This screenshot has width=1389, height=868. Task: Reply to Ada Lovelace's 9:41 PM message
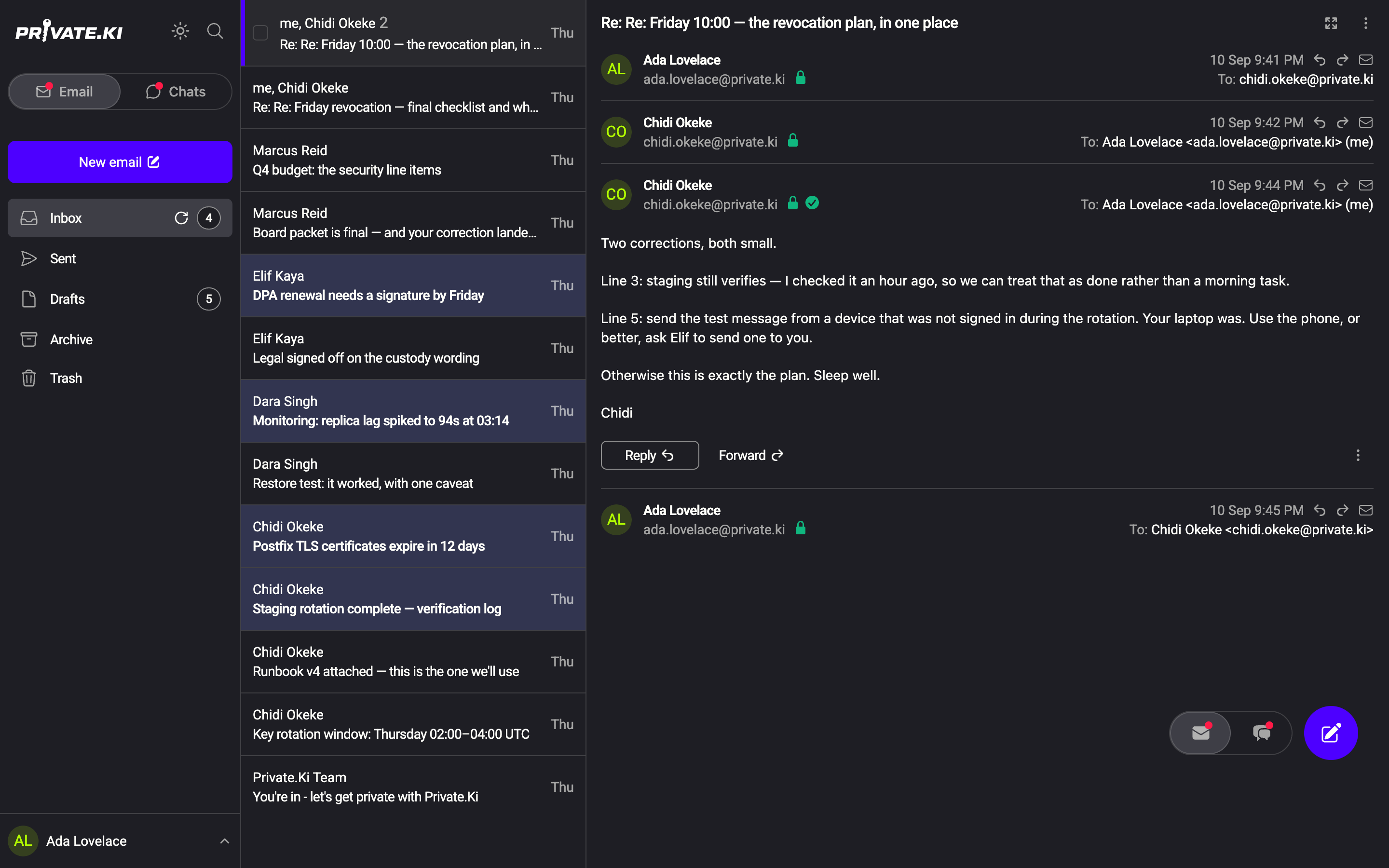(x=1320, y=60)
